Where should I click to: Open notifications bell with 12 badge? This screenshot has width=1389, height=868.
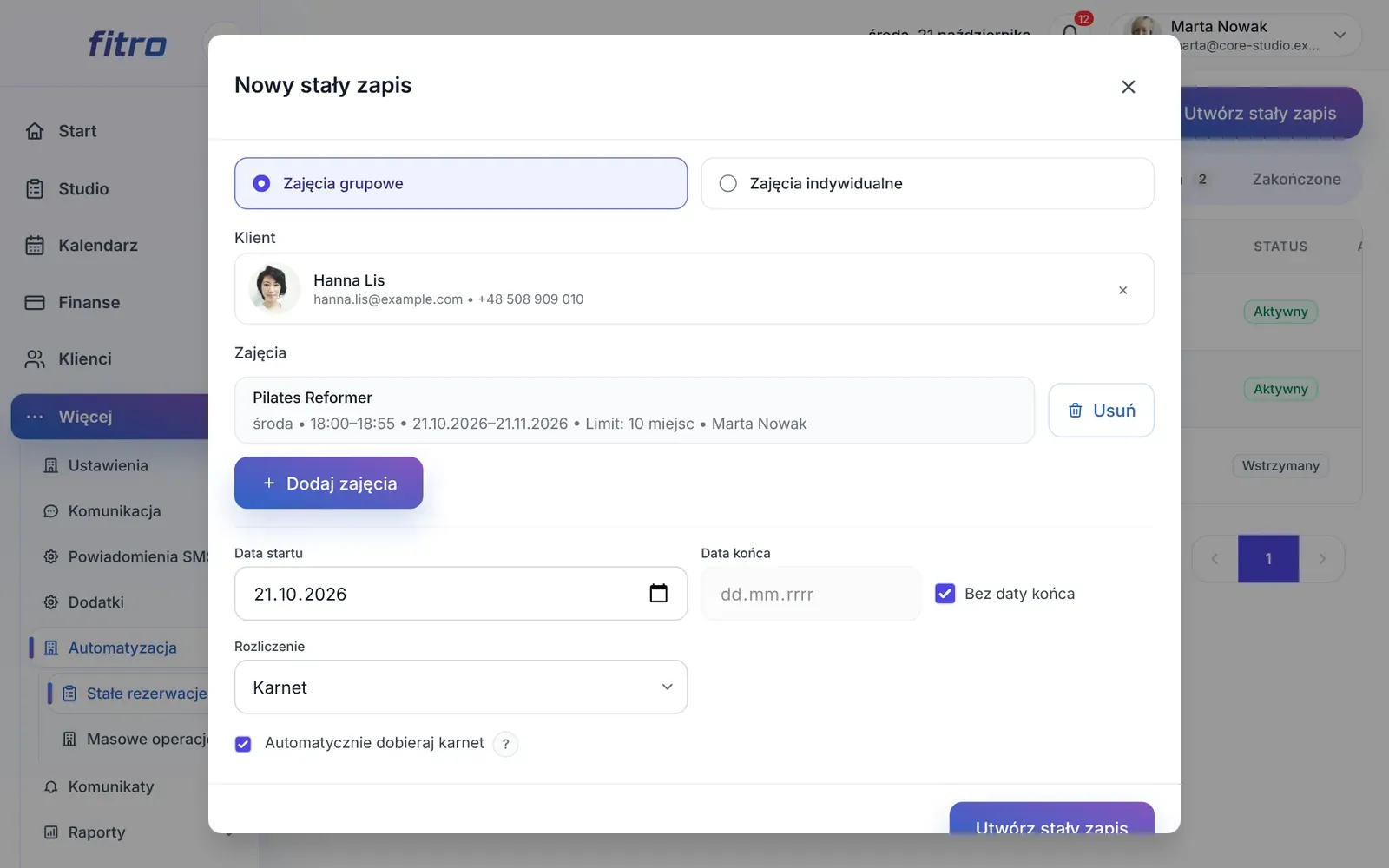click(x=1071, y=31)
